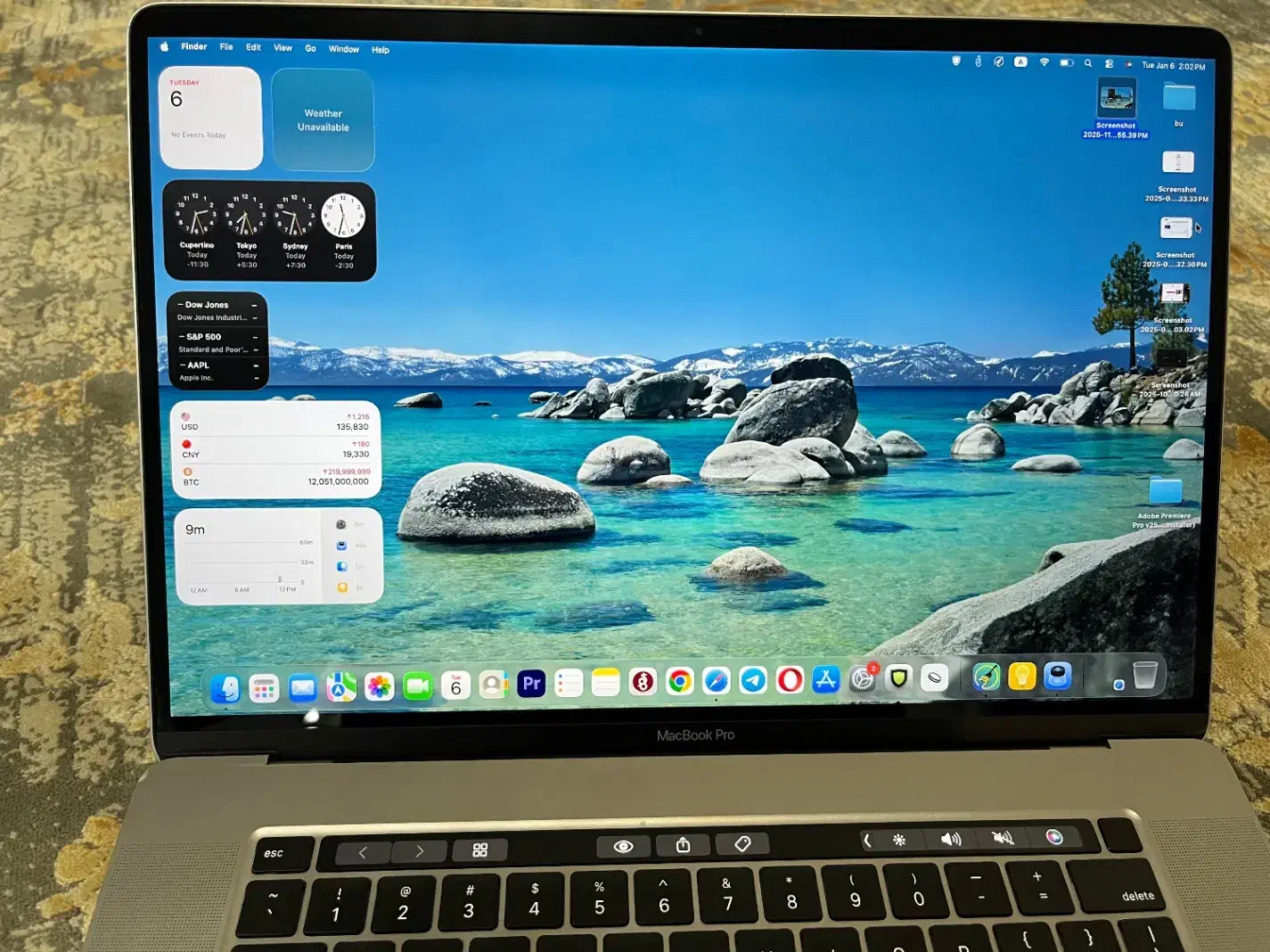Open Finder from the Dock

pos(225,688)
